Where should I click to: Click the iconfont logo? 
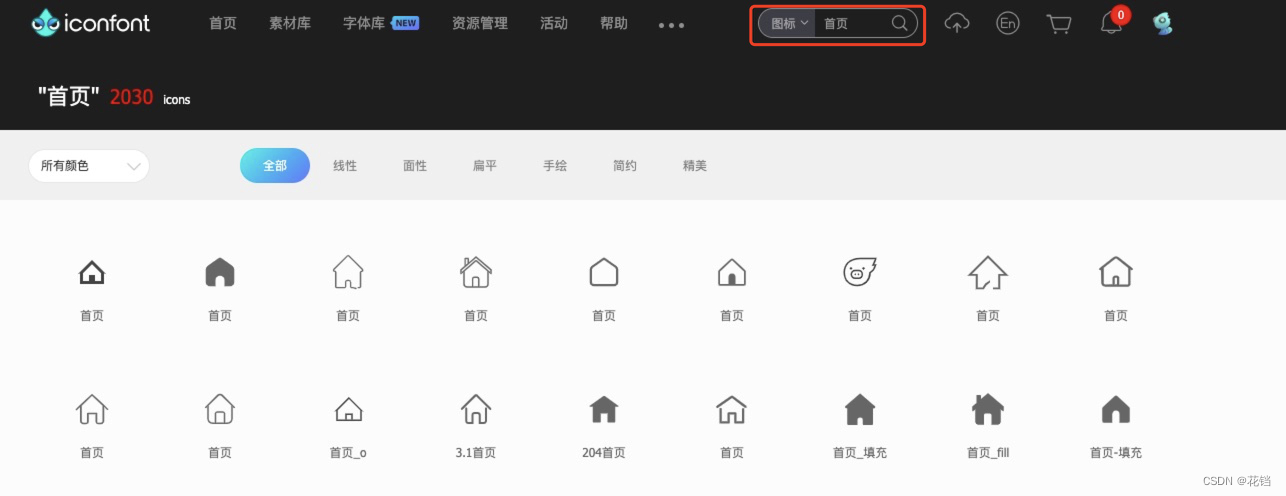(x=90, y=22)
